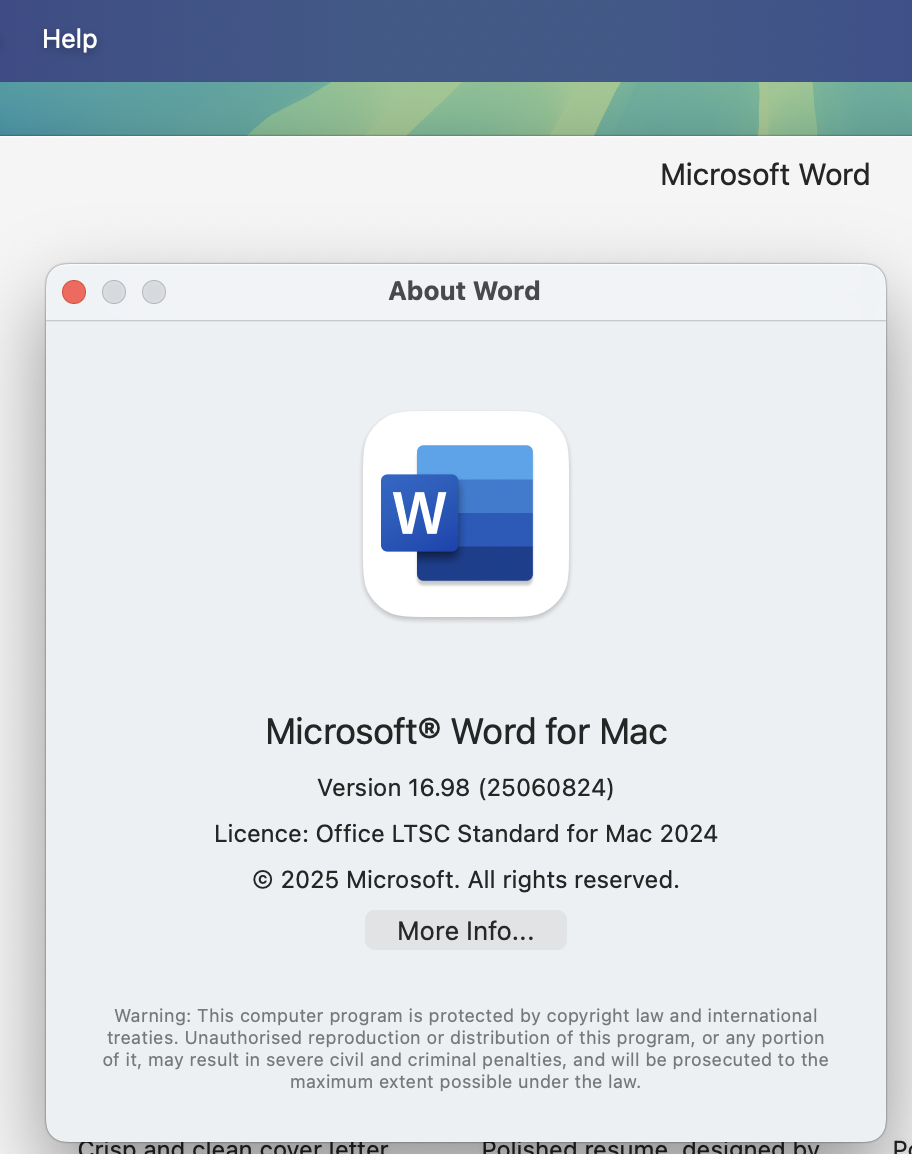Click the More Info... button
The width and height of the screenshot is (912, 1154).
point(466,930)
